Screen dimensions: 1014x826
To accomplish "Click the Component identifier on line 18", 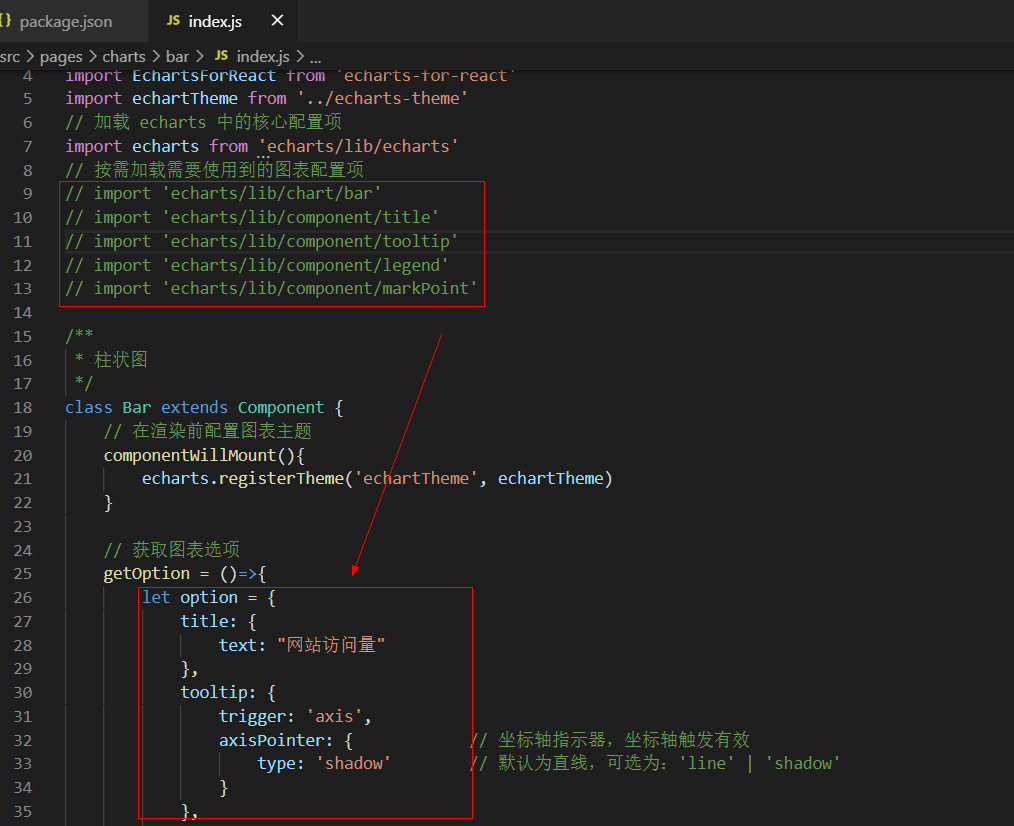I will point(281,408).
